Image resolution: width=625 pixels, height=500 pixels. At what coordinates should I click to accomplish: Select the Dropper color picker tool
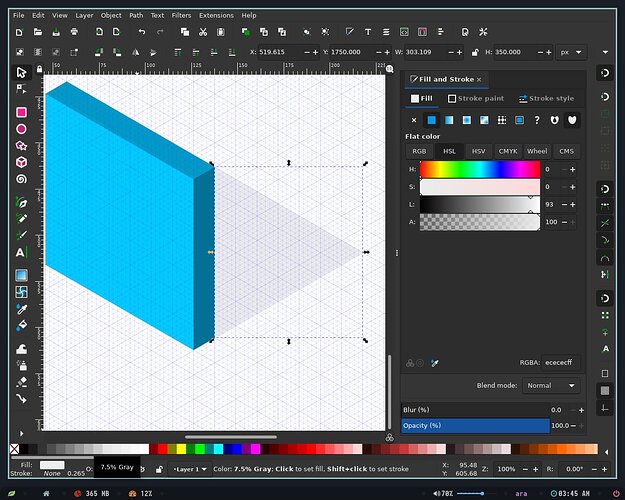tap(22, 309)
